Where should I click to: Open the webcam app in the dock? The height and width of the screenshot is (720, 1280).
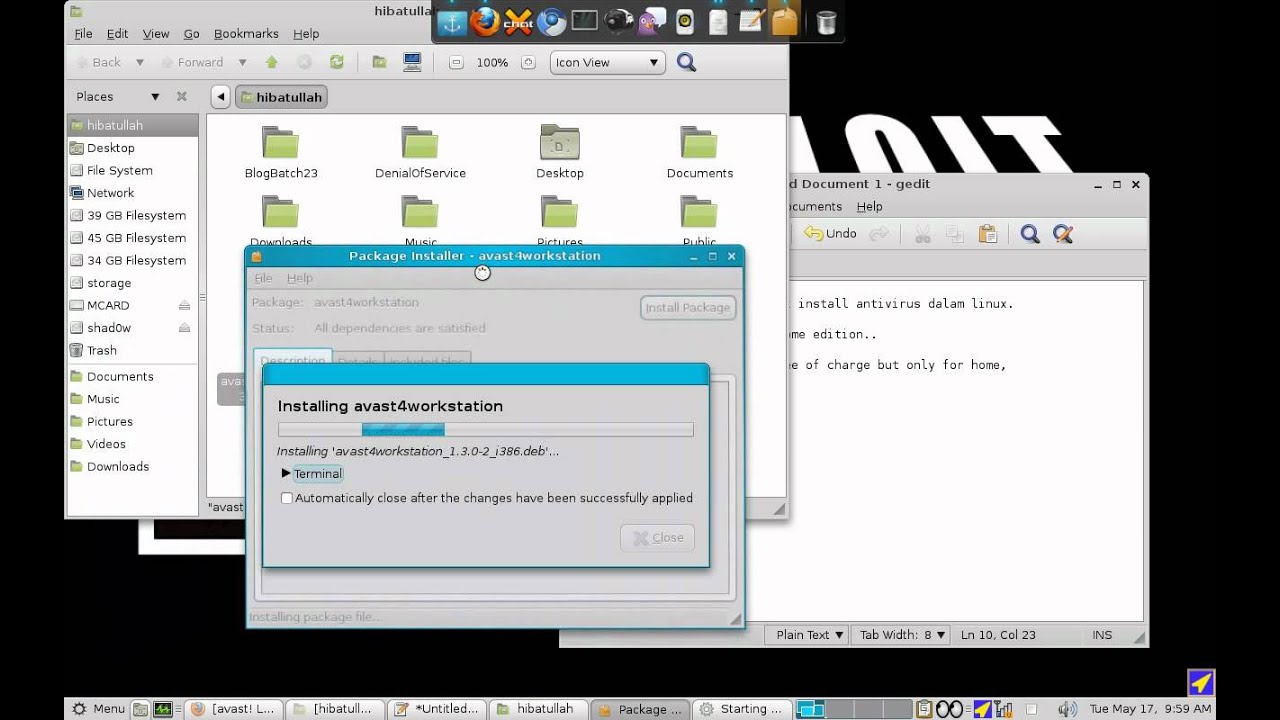[x=618, y=21]
